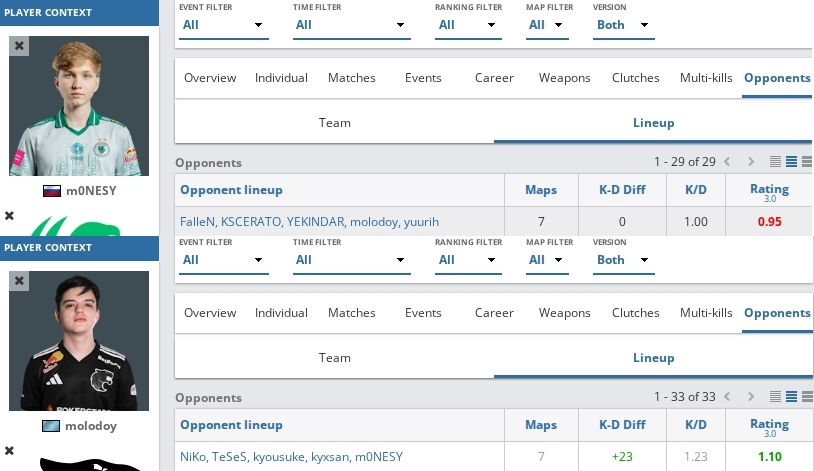Open Clutches tab in molodoy panel
Image resolution: width=814 pixels, height=471 pixels.
coord(635,313)
